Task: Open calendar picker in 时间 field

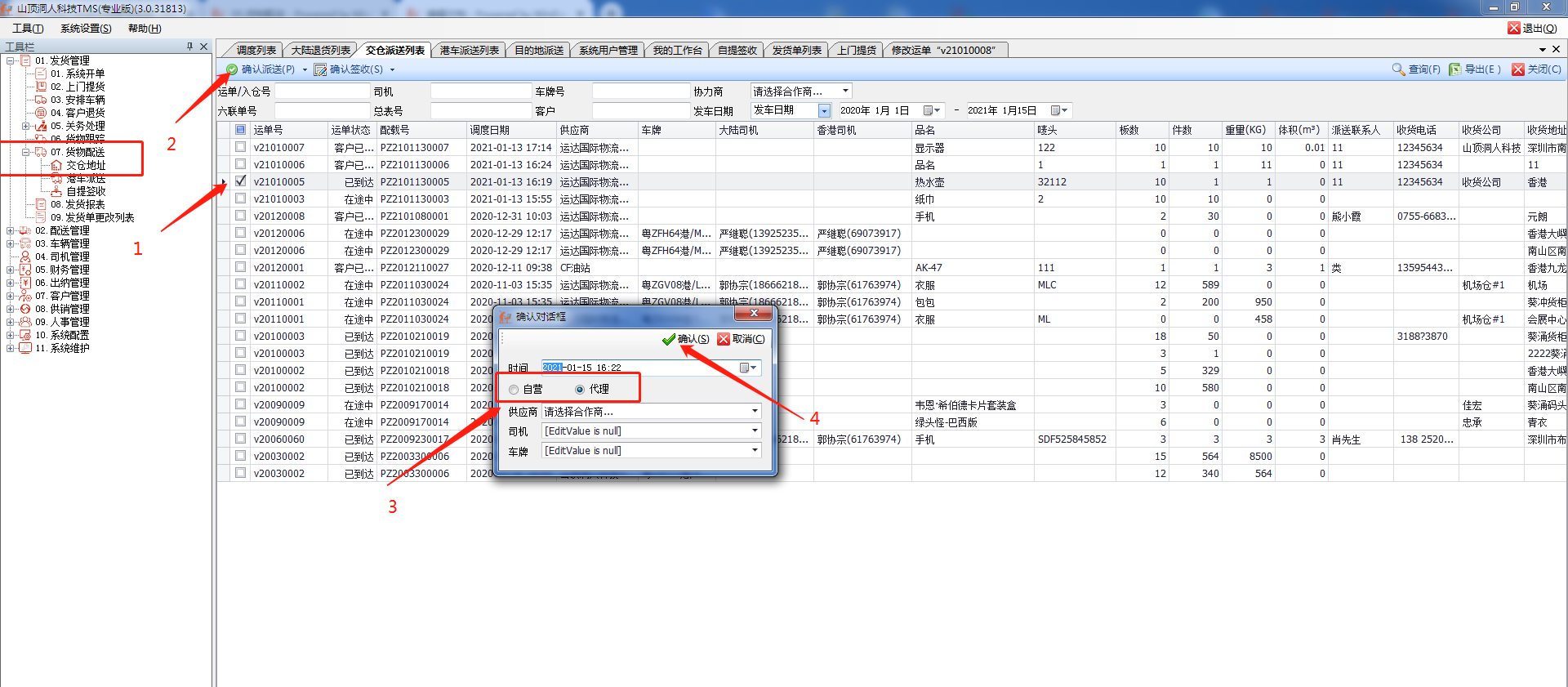Action: (x=746, y=368)
